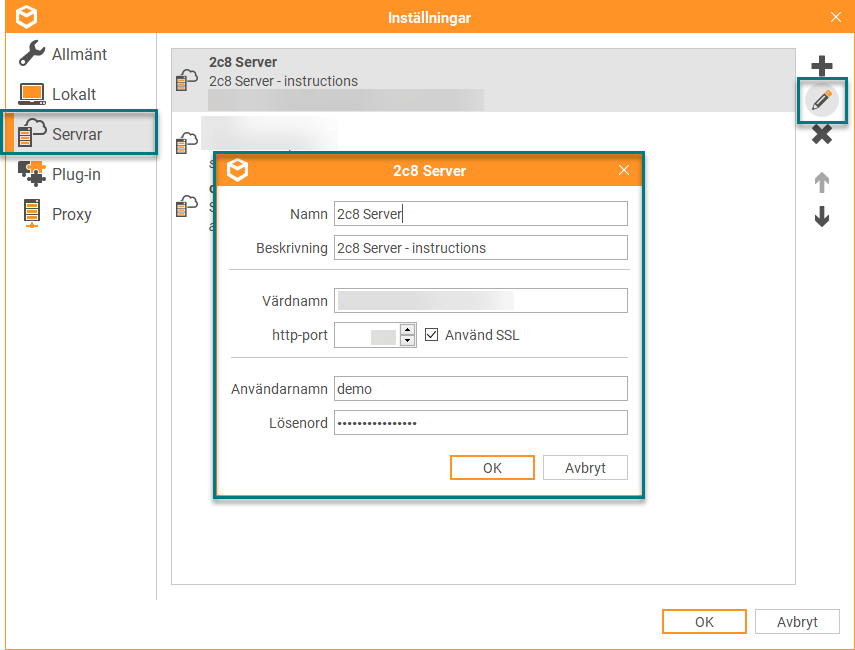Focus the Namn input field
The height and width of the screenshot is (650, 855).
pos(480,214)
